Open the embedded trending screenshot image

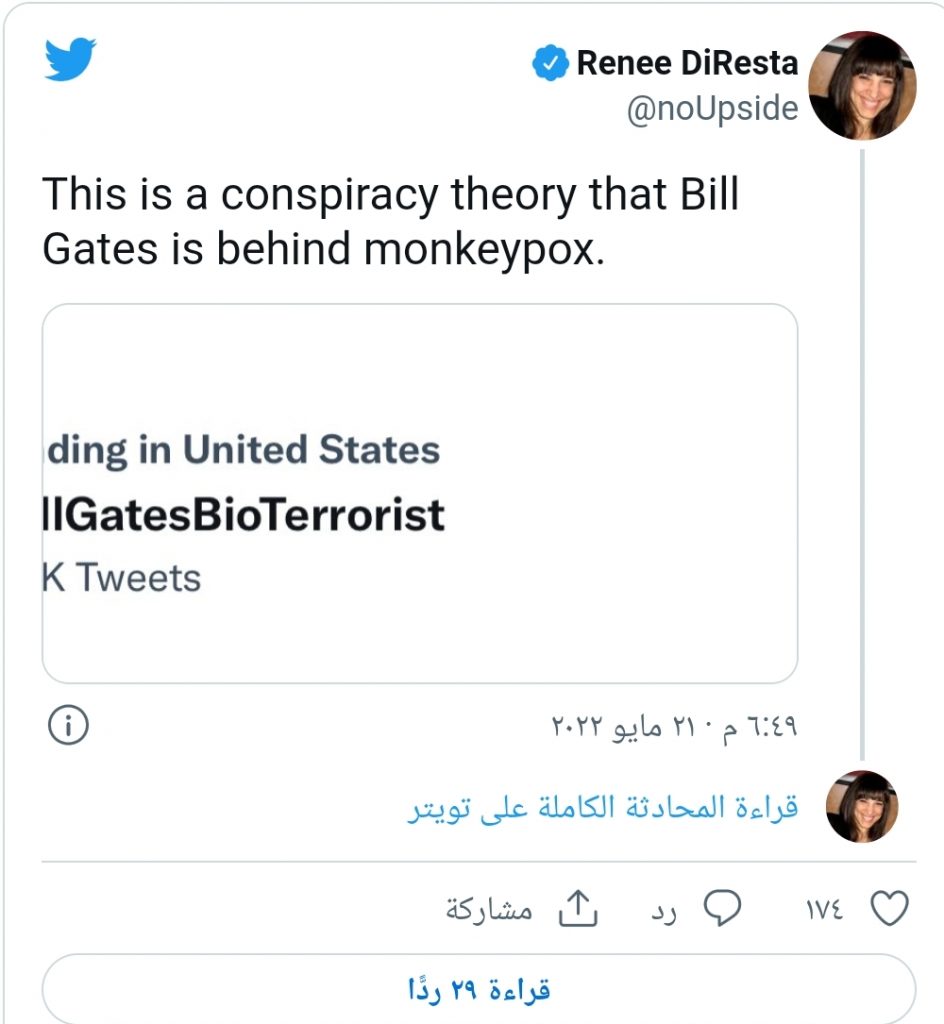tap(419, 493)
